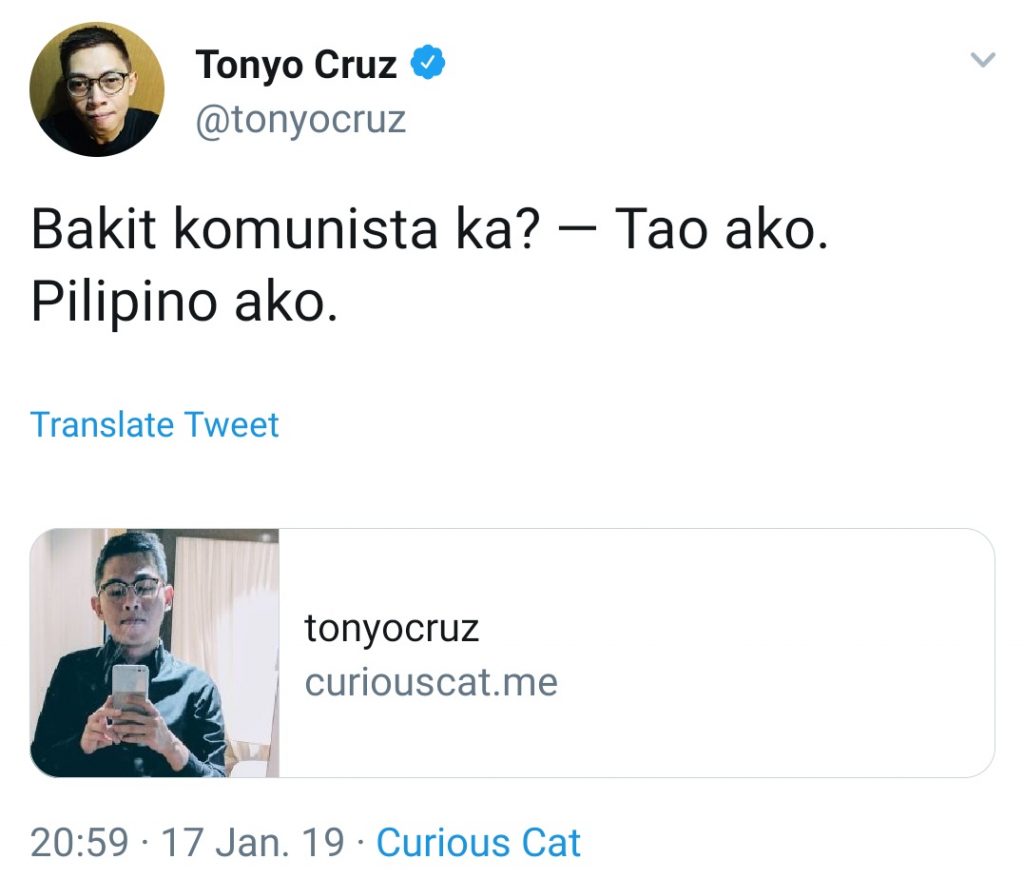
Task: Click the blue verified badge
Action: 430,65
